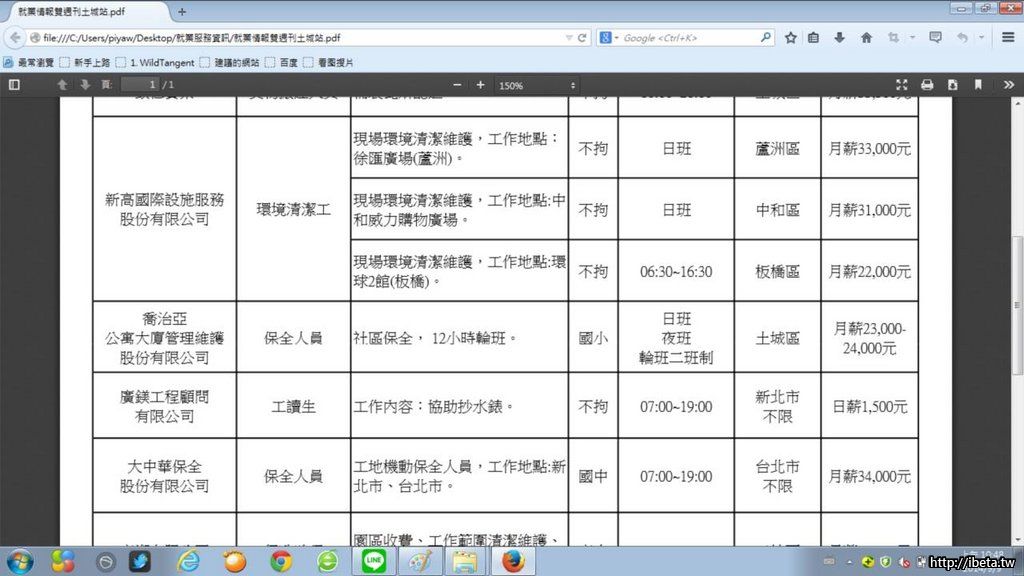This screenshot has width=1024, height=576.
Task: Go to next PDF page
Action: coord(85,85)
